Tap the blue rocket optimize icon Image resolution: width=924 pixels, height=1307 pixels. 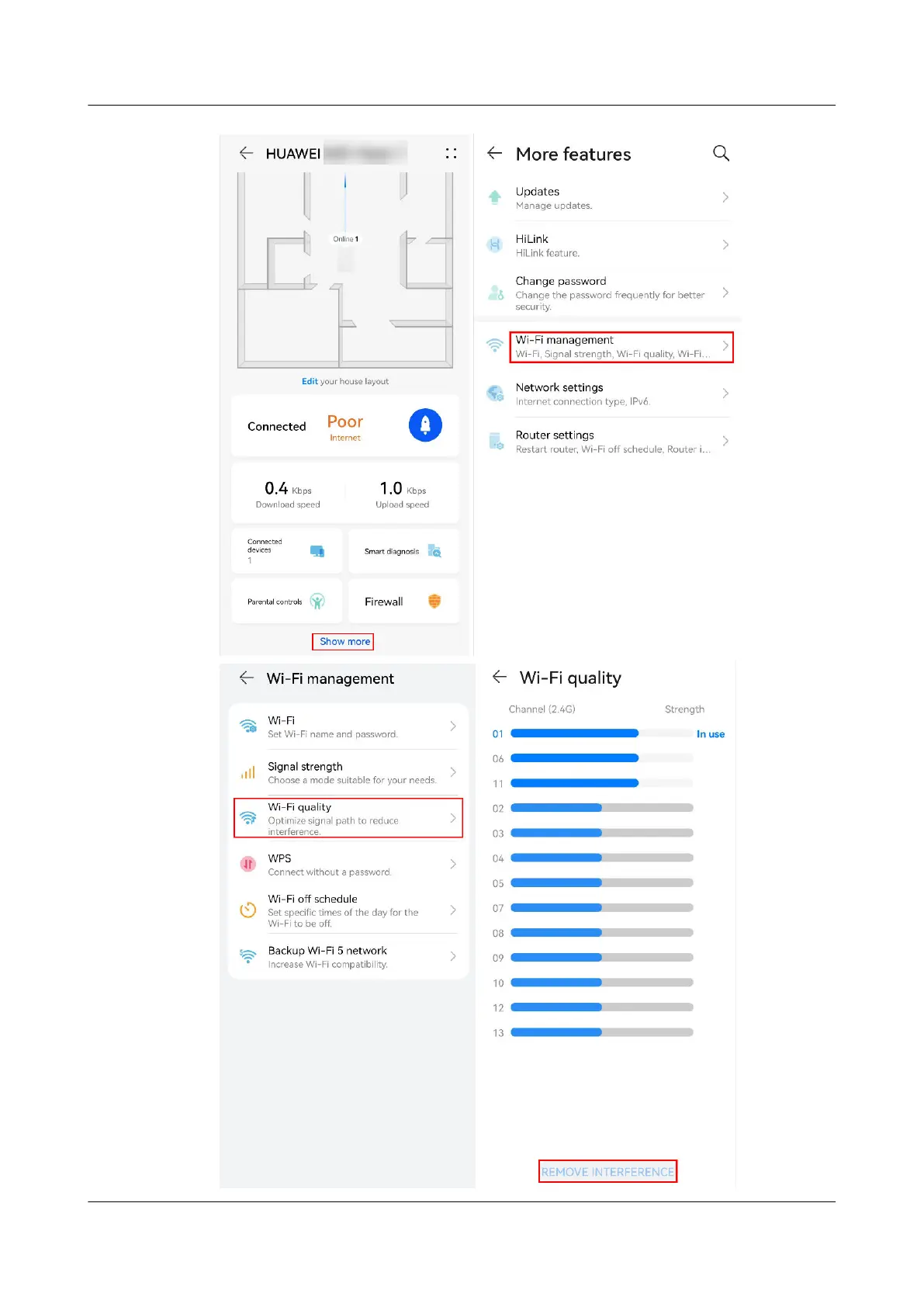click(425, 425)
